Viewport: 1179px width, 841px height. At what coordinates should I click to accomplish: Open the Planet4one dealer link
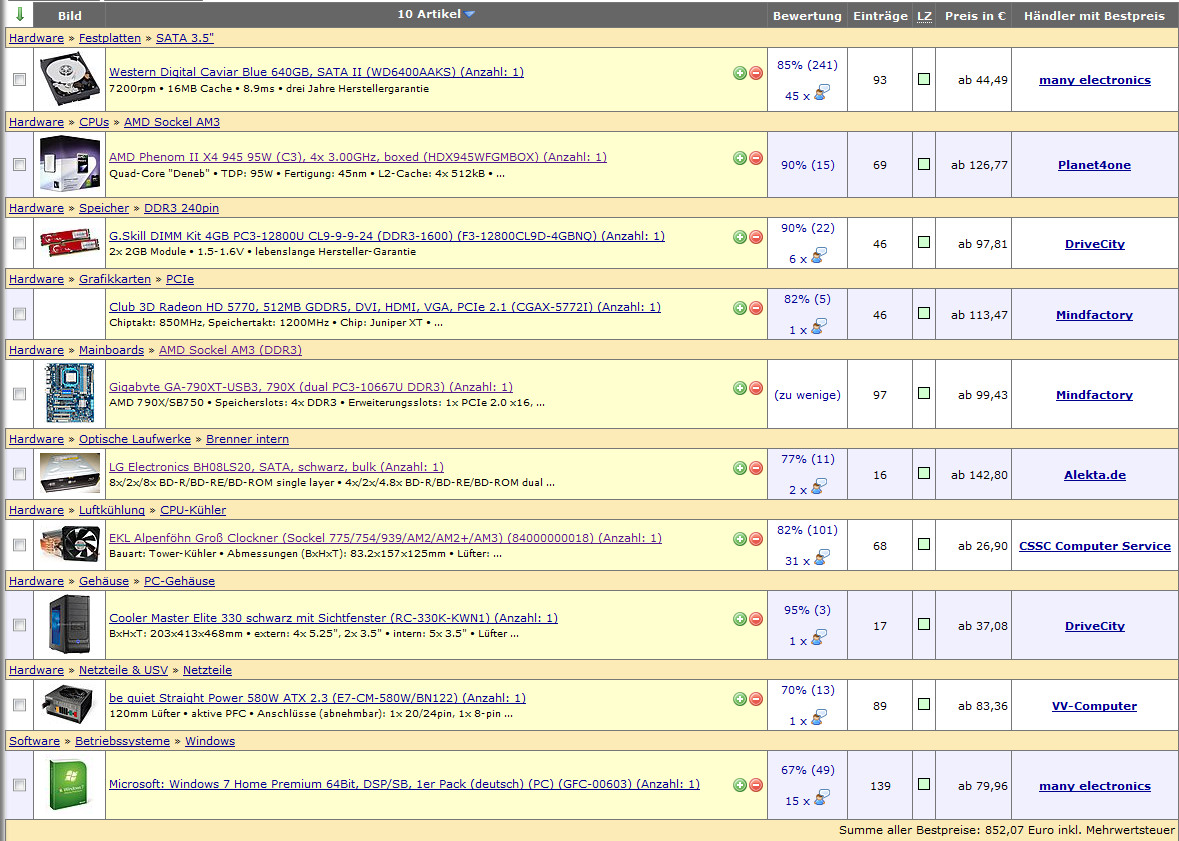coord(1094,165)
